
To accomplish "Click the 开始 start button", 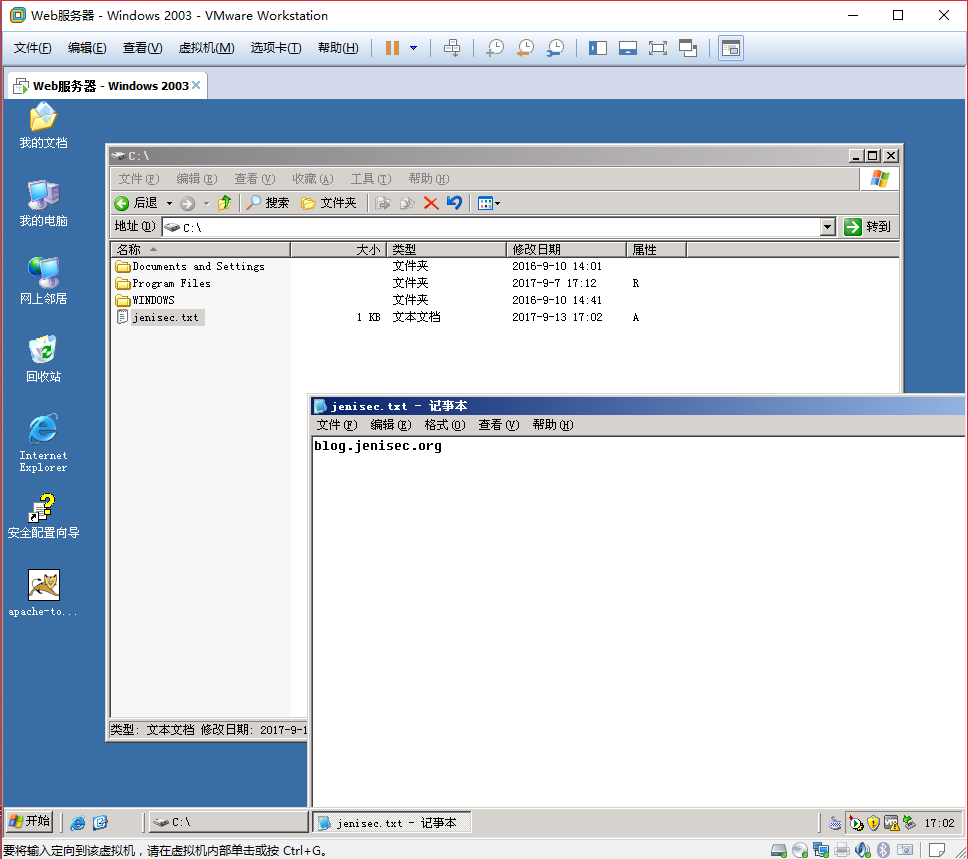I will tap(30, 822).
